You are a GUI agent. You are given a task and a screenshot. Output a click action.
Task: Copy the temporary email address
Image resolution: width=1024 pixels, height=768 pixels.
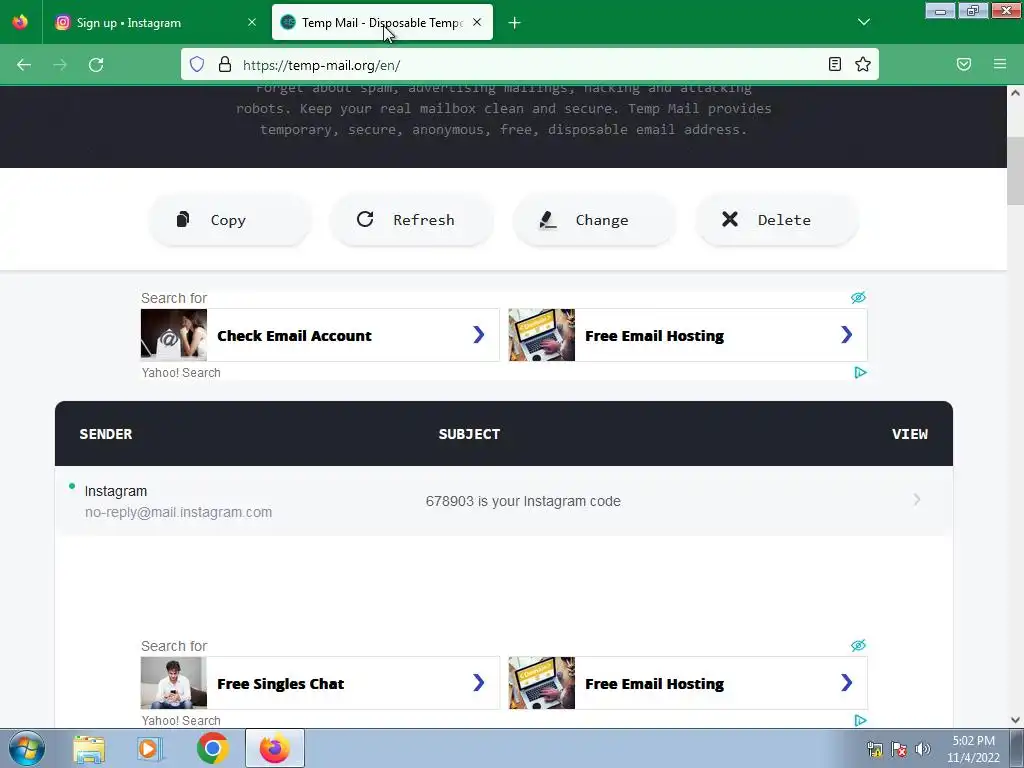[x=230, y=220]
